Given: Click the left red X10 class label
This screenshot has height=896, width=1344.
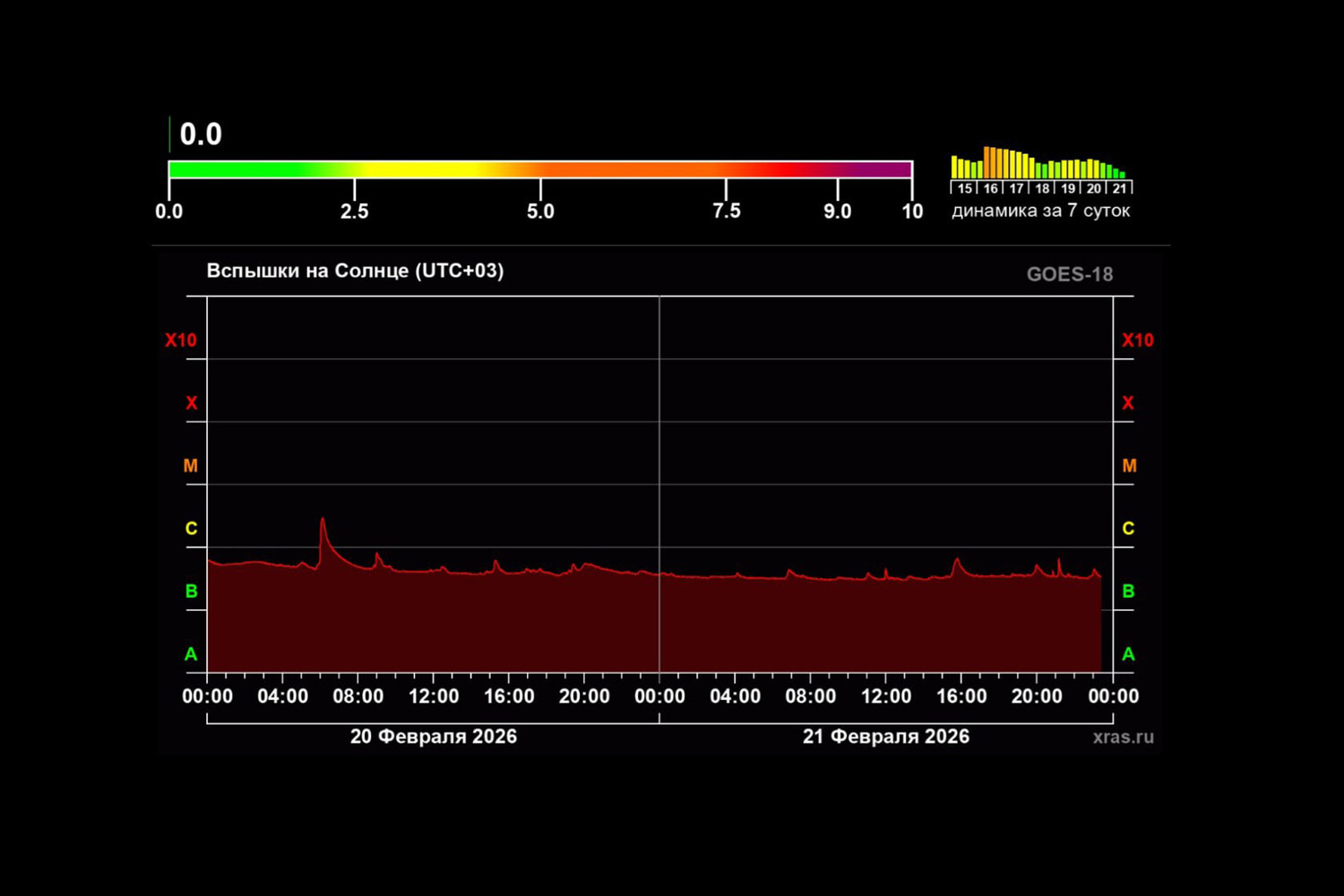Looking at the screenshot, I should pyautogui.click(x=180, y=340).
